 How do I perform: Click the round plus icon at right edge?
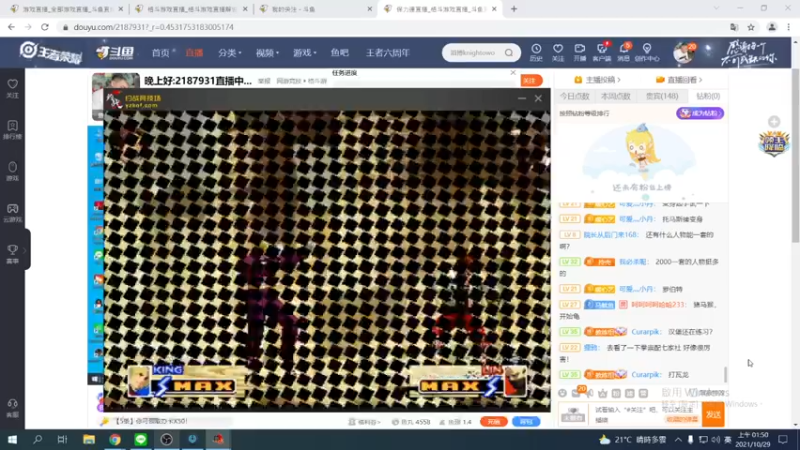(774, 121)
